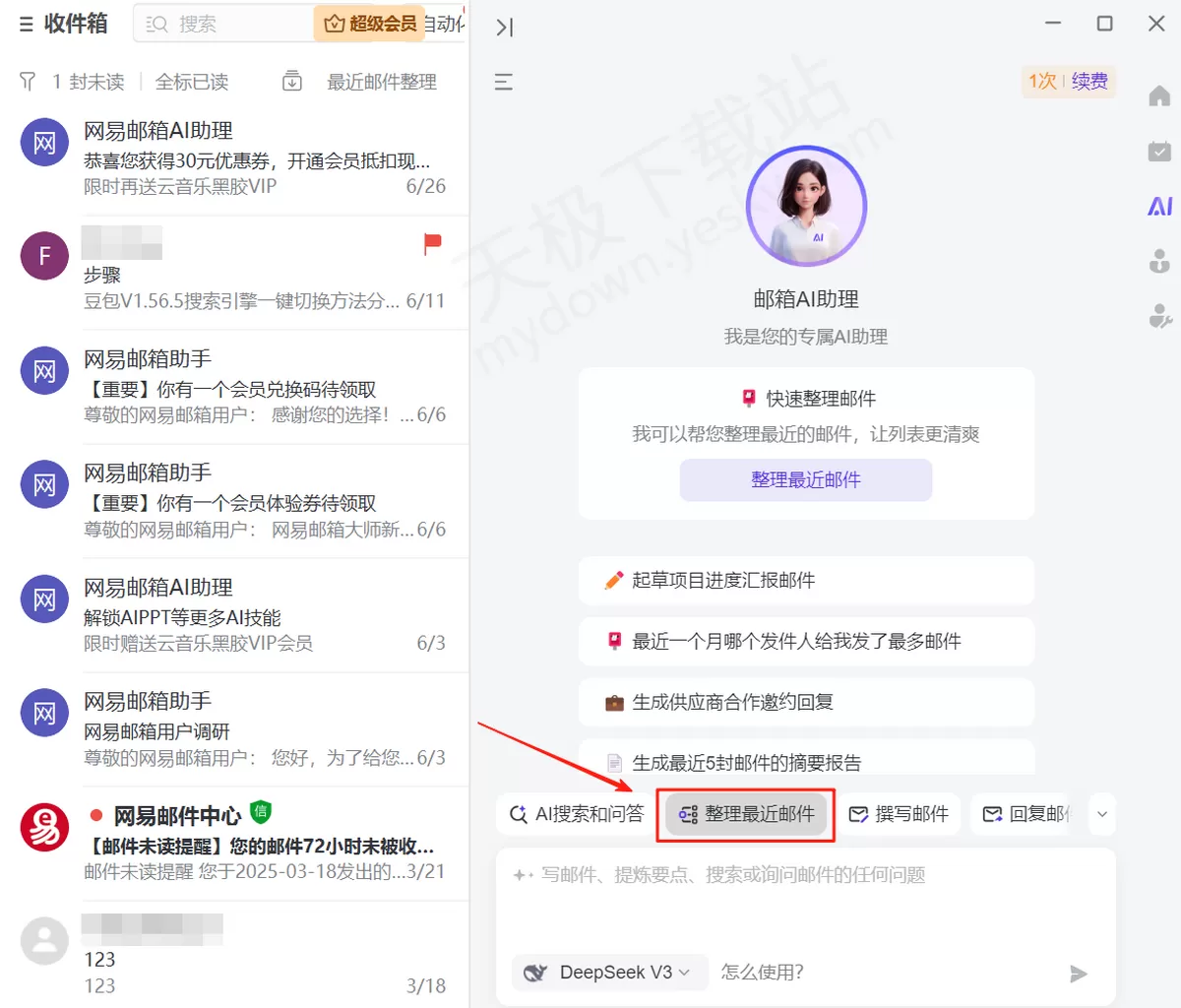Open 最近邮件整理 in the mail list header
1181x1008 pixels.
382,82
